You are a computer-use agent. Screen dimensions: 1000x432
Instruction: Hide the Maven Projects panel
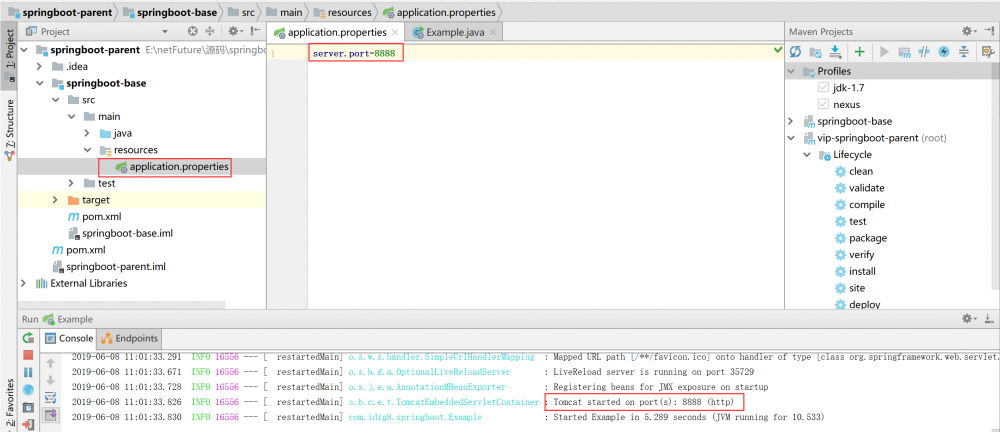tap(988, 31)
